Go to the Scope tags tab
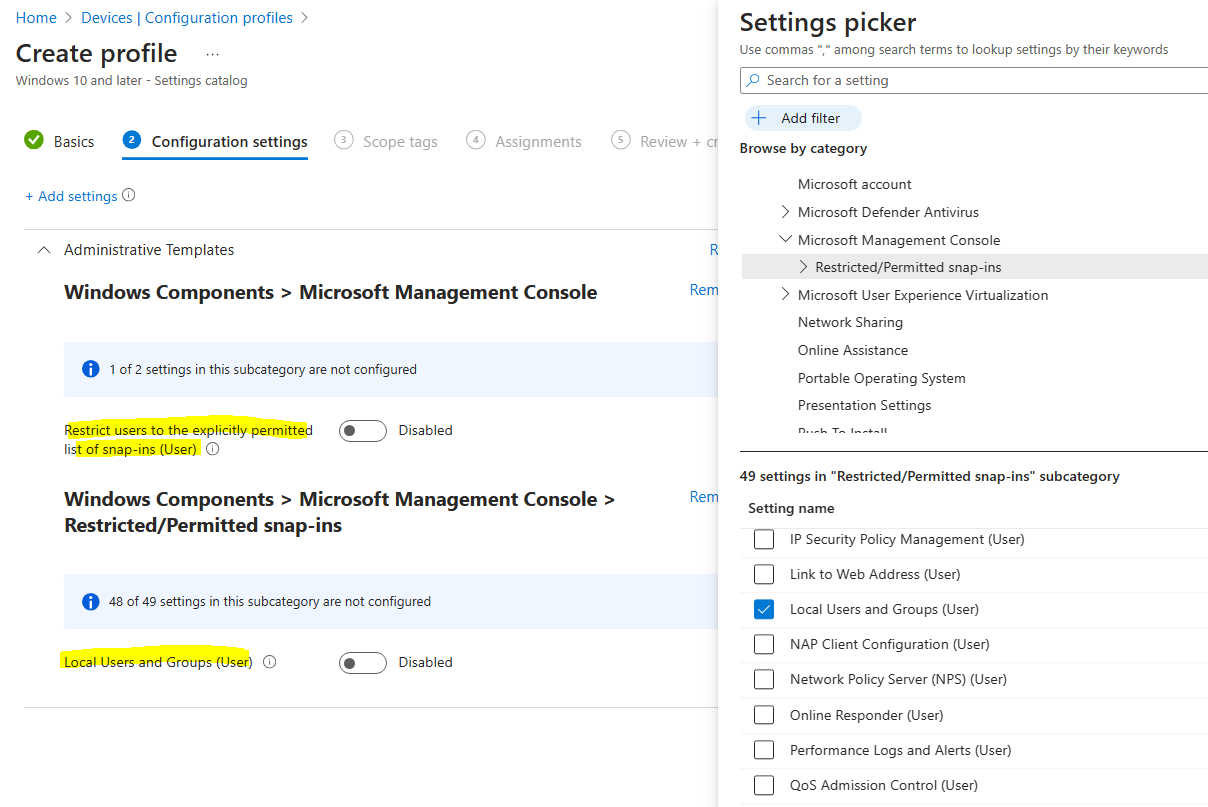 (x=387, y=141)
